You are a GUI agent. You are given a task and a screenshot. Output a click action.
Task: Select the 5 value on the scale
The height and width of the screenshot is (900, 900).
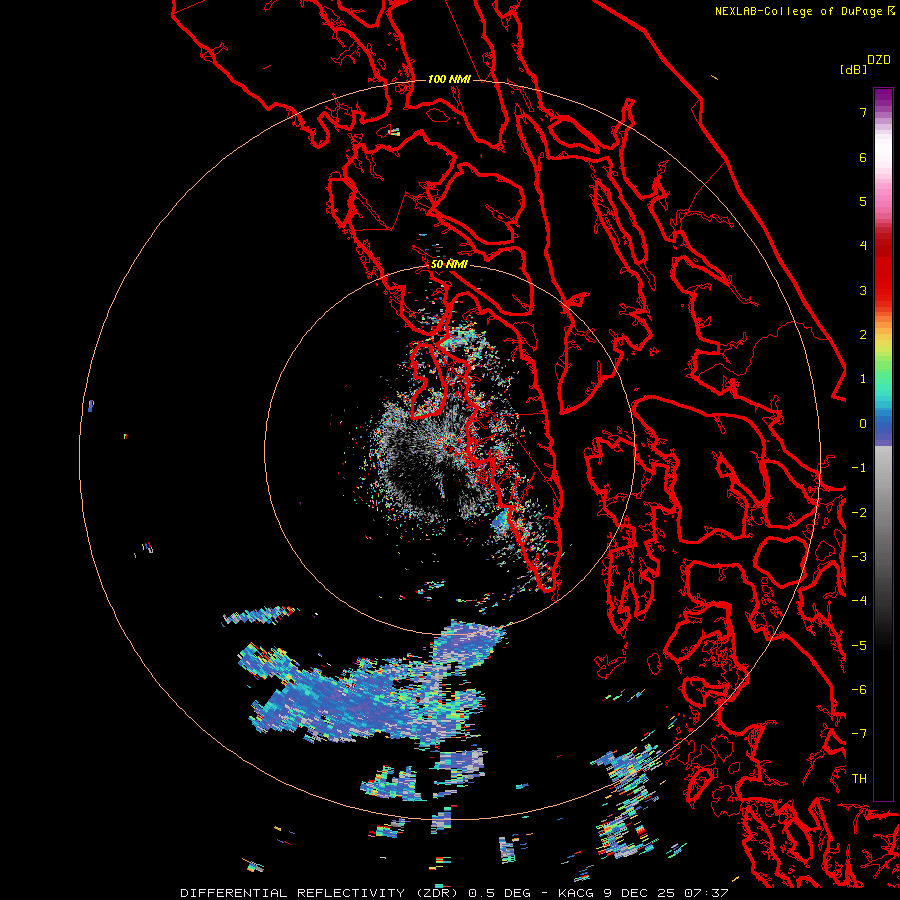(863, 201)
